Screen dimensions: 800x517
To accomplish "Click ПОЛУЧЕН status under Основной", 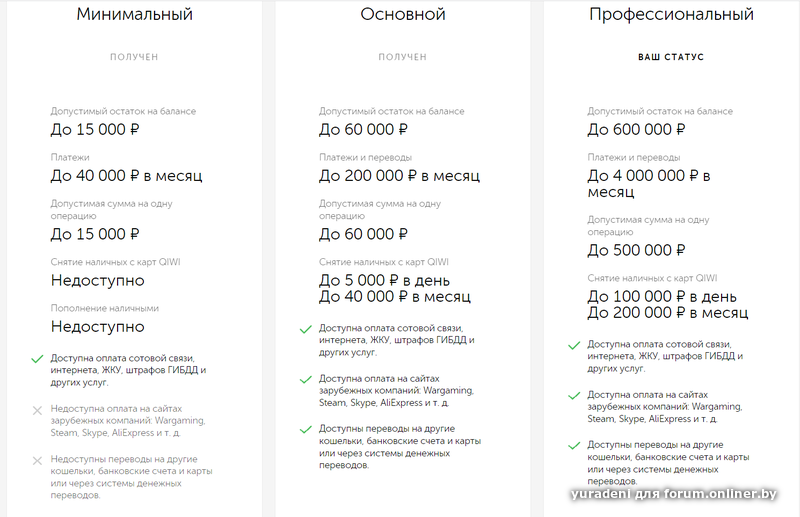I will tap(403, 57).
